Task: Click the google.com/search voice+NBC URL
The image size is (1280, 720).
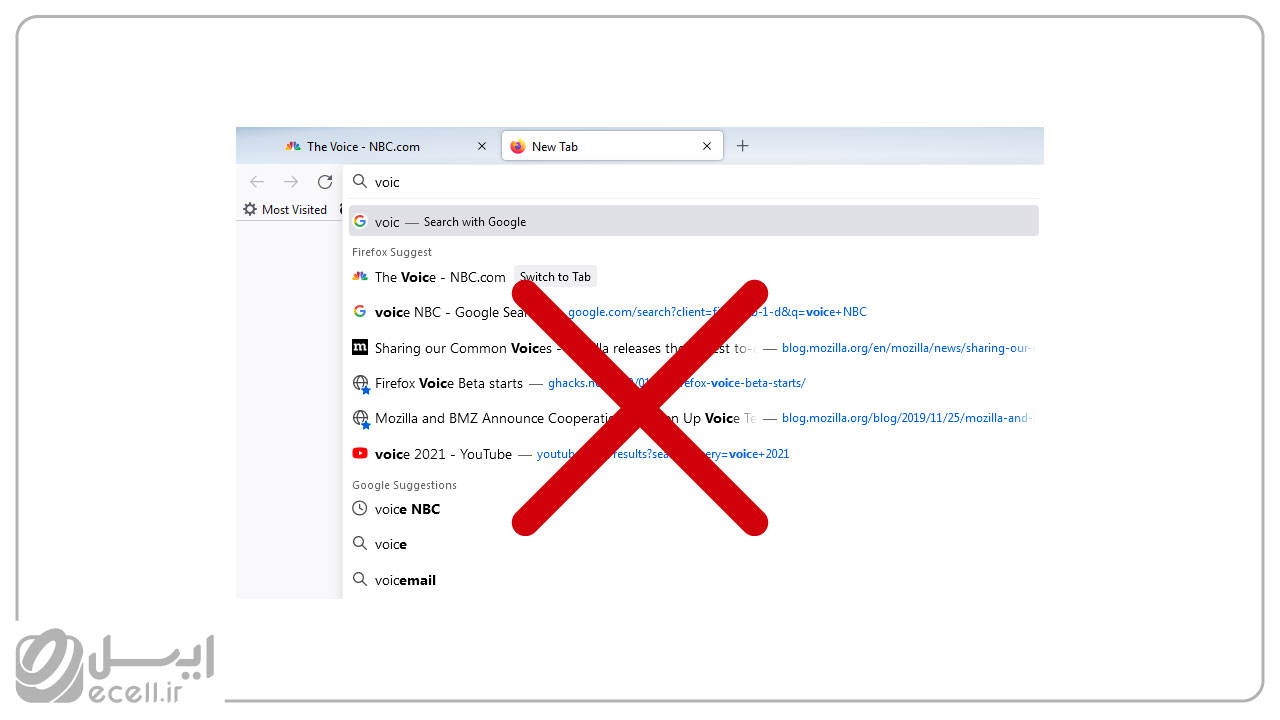Action: pos(717,312)
